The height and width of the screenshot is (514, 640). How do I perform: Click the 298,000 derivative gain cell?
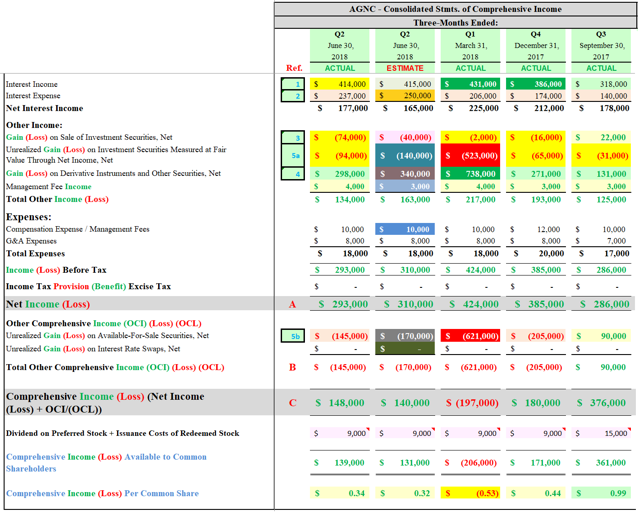340,174
